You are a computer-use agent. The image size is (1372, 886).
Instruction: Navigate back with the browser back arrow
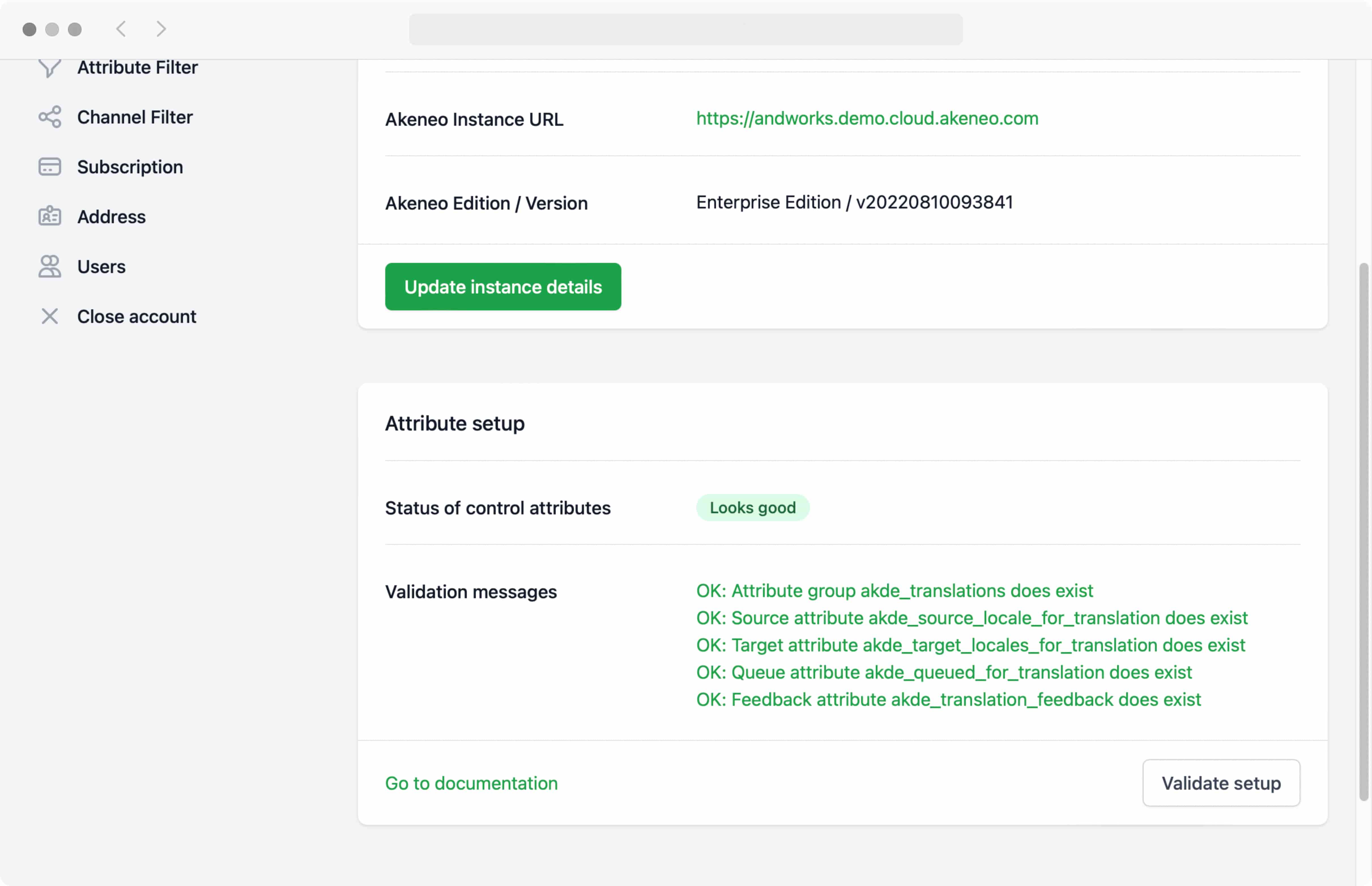point(122,29)
